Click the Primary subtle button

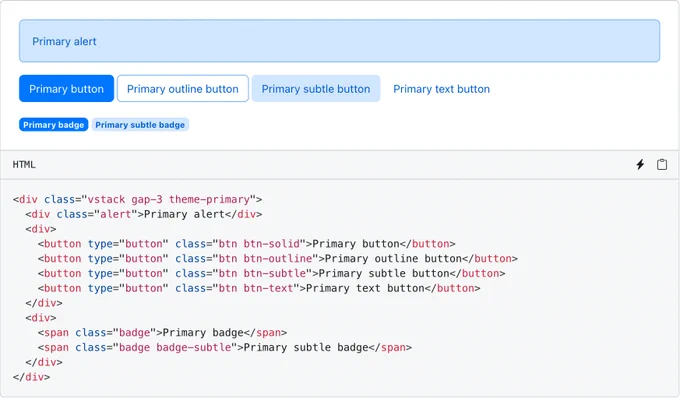pyautogui.click(x=316, y=88)
